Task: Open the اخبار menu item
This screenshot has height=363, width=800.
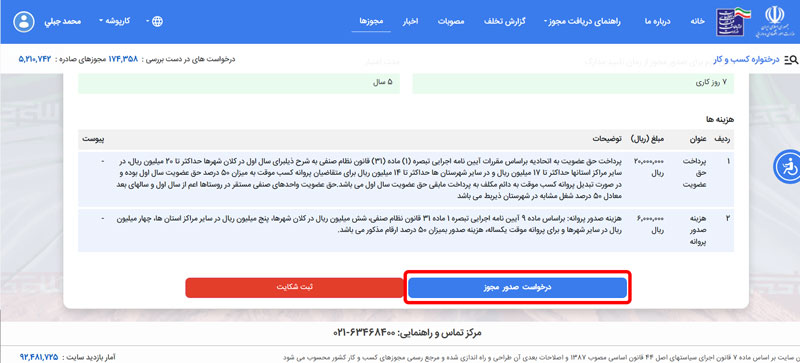Action: [x=411, y=21]
